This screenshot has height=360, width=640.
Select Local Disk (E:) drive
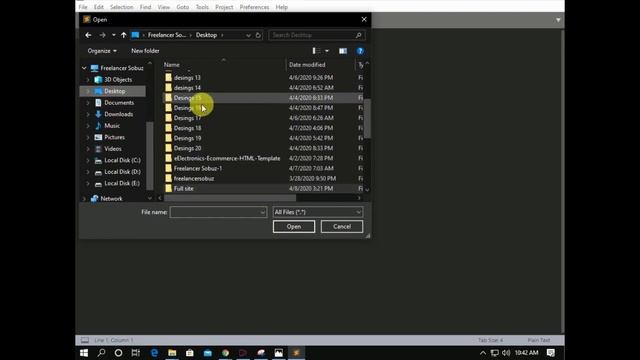point(122,183)
